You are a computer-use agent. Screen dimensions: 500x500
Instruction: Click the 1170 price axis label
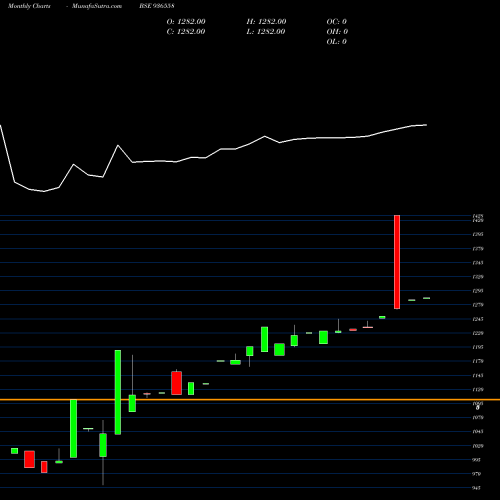(x=478, y=361)
